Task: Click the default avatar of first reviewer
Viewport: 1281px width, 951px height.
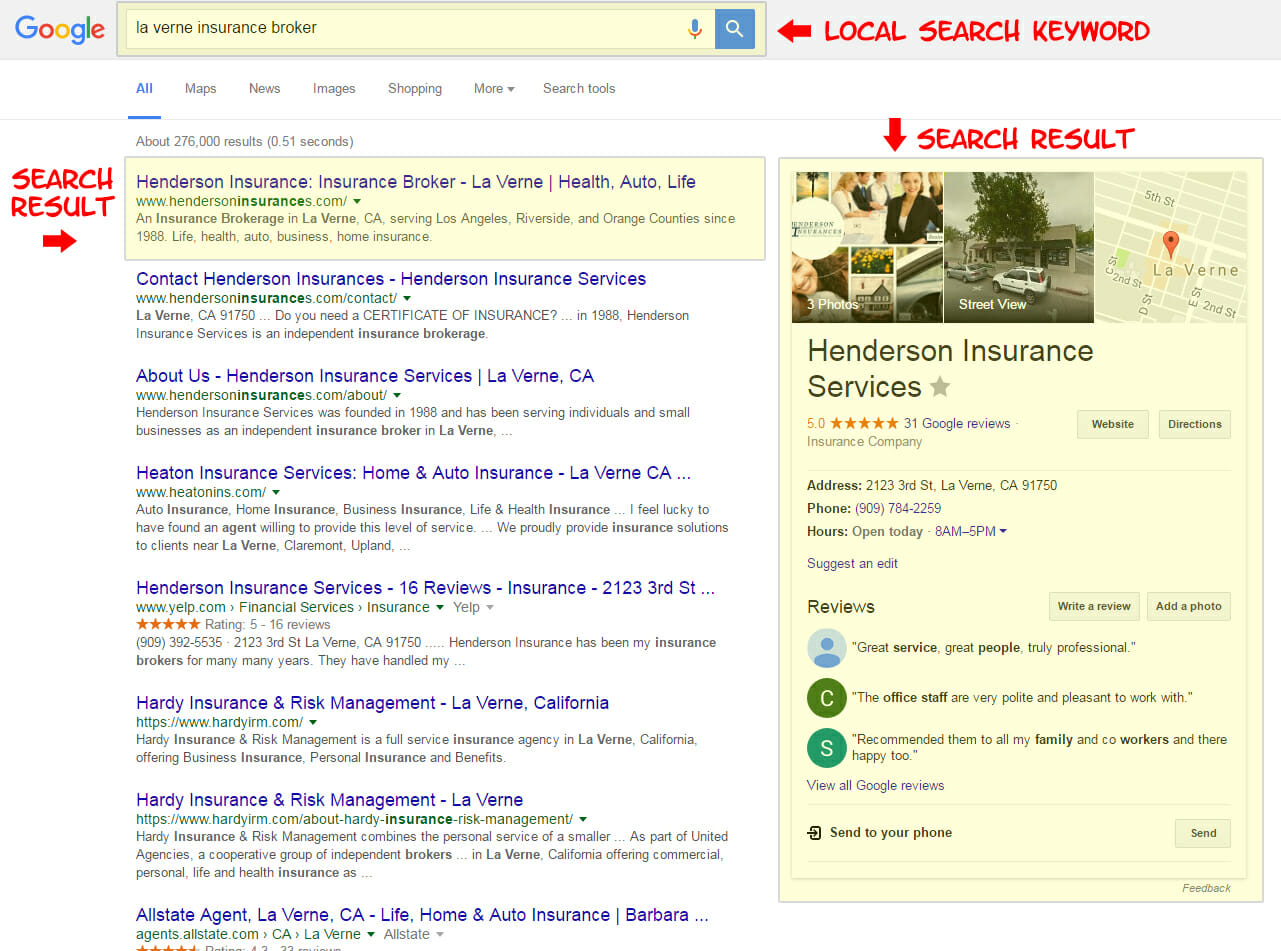Action: (x=827, y=648)
